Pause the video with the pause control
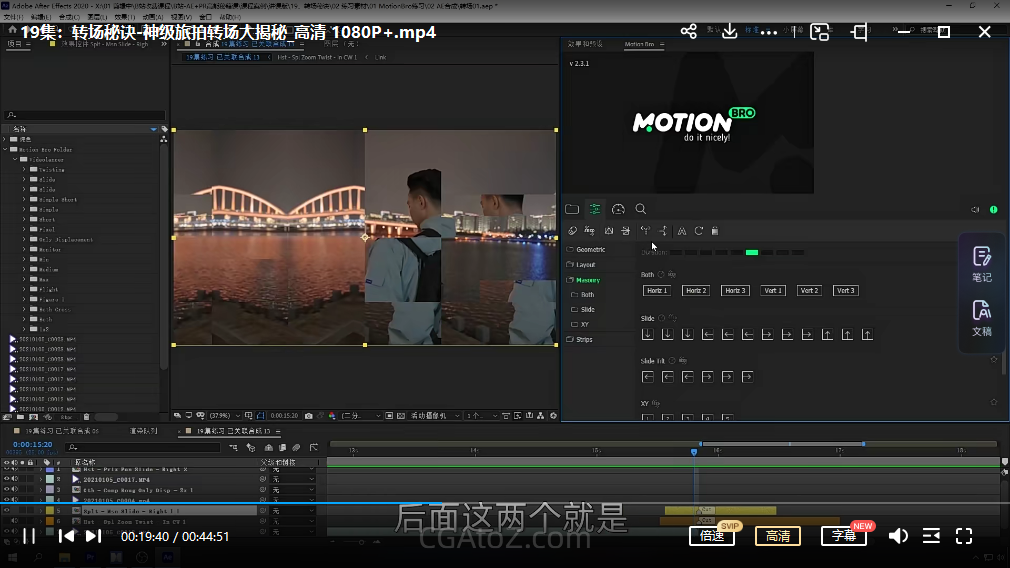Screen dimensions: 1010x568 pos(30,536)
